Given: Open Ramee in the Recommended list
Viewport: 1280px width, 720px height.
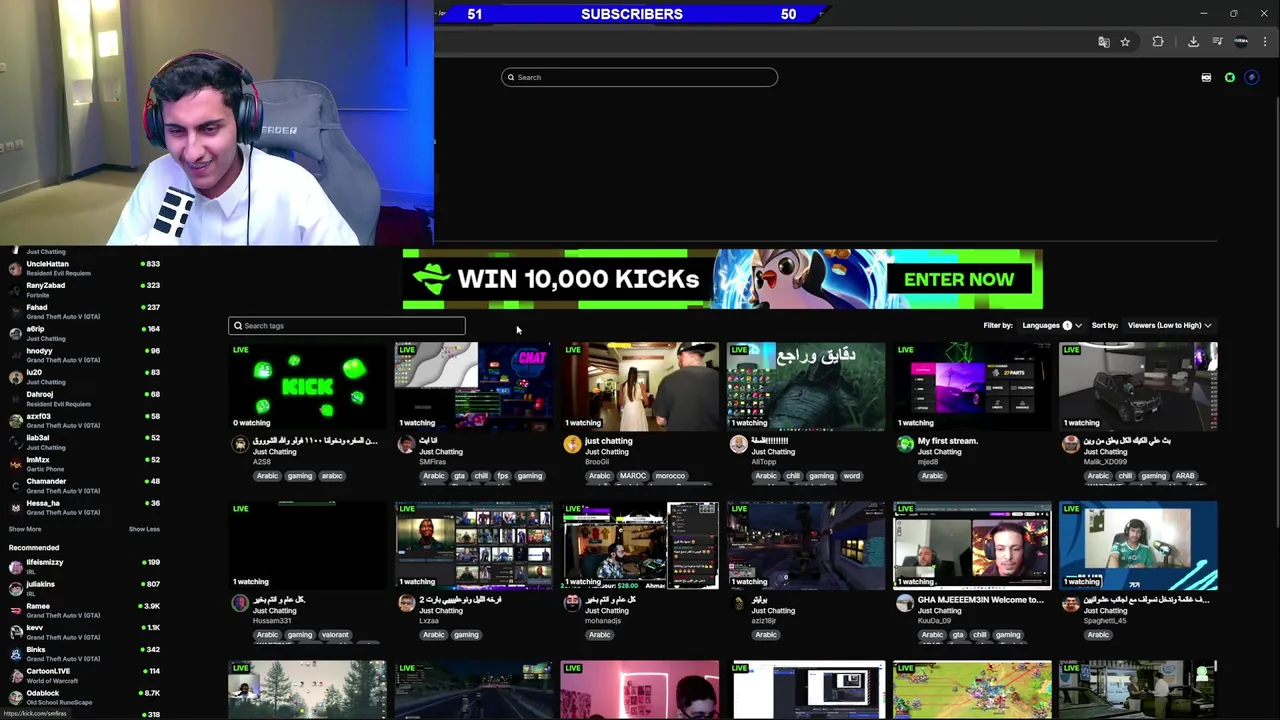Looking at the screenshot, I should point(85,610).
